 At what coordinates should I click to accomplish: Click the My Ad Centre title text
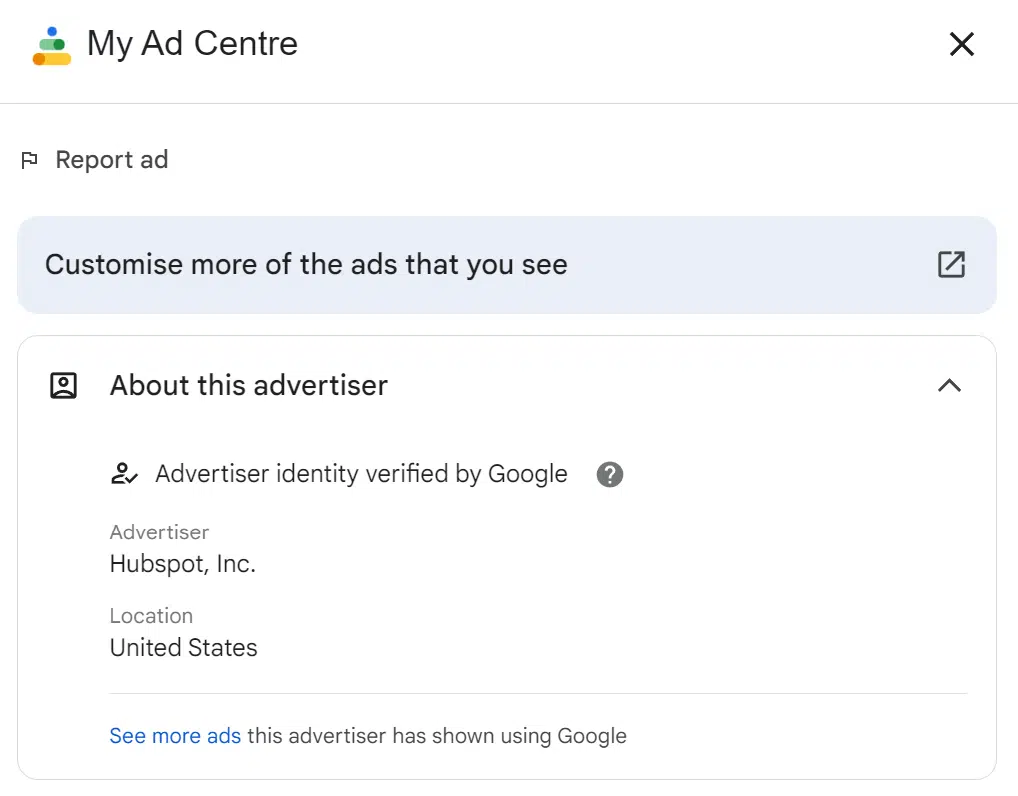(x=192, y=44)
